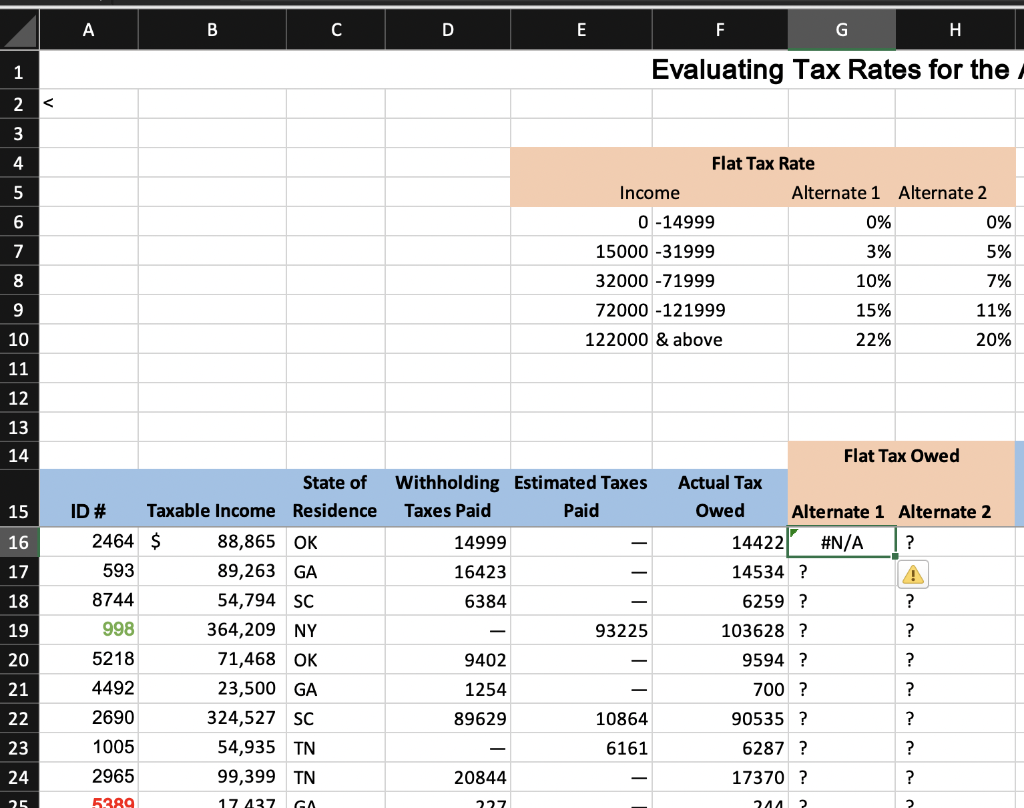Viewport: 1024px width, 808px height.
Task: Click the 'Flat Tax Rate' heading cell
Action: click(763, 163)
